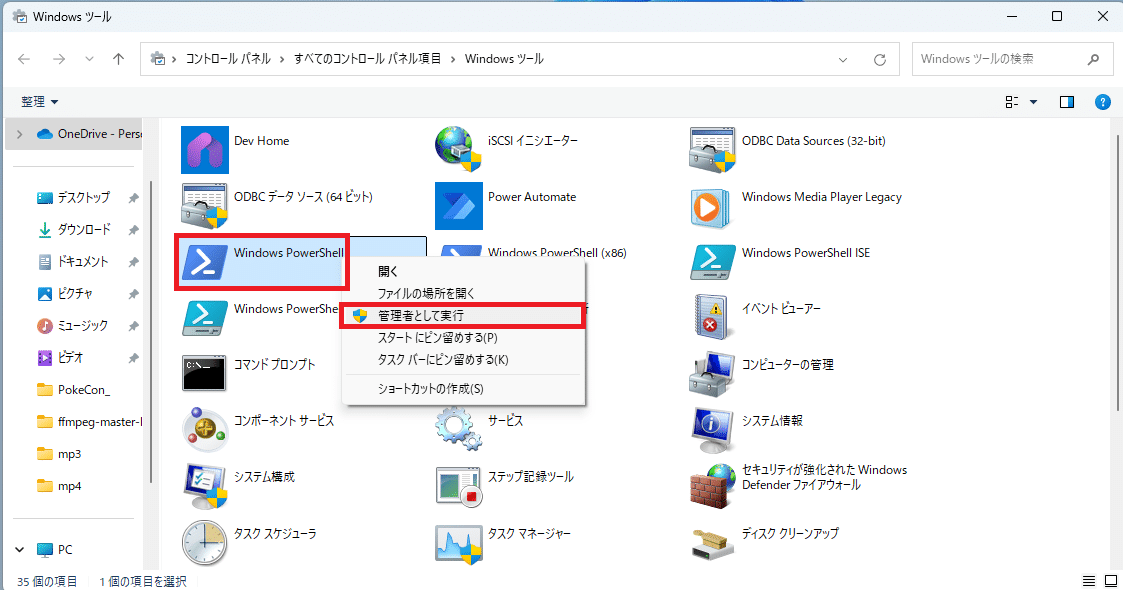Expand chevron after コントロール パネル breadcrumb
Viewport: 1123px width, 590px height.
(282, 59)
